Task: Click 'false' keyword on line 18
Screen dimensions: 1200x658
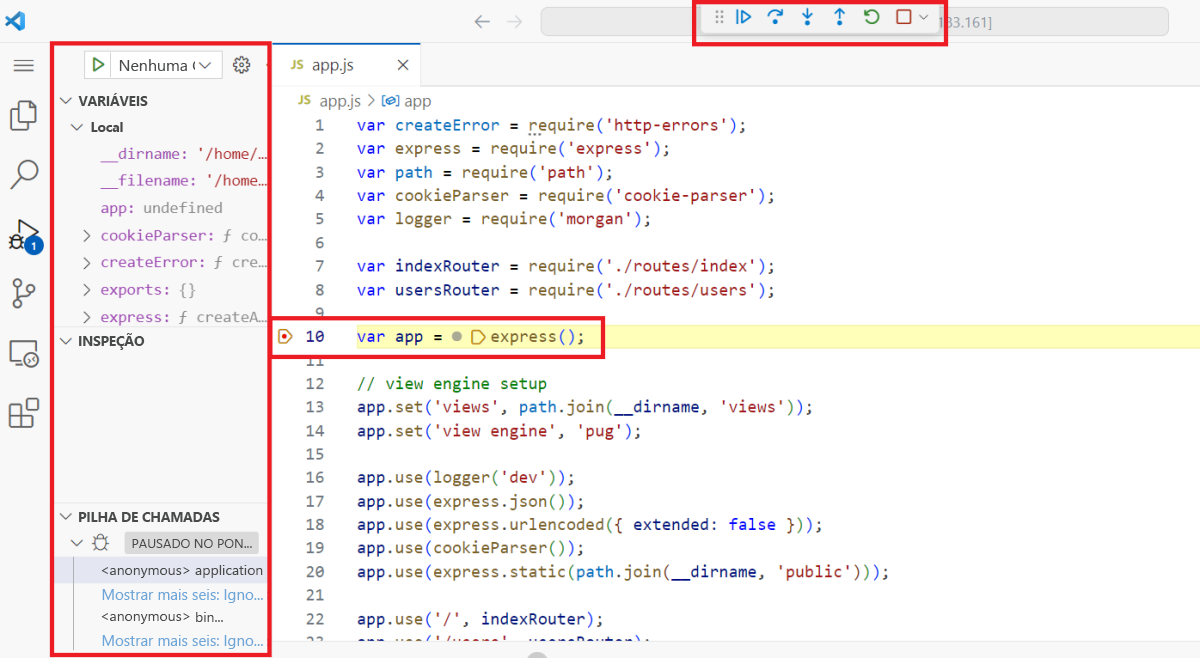Action: [x=754, y=524]
